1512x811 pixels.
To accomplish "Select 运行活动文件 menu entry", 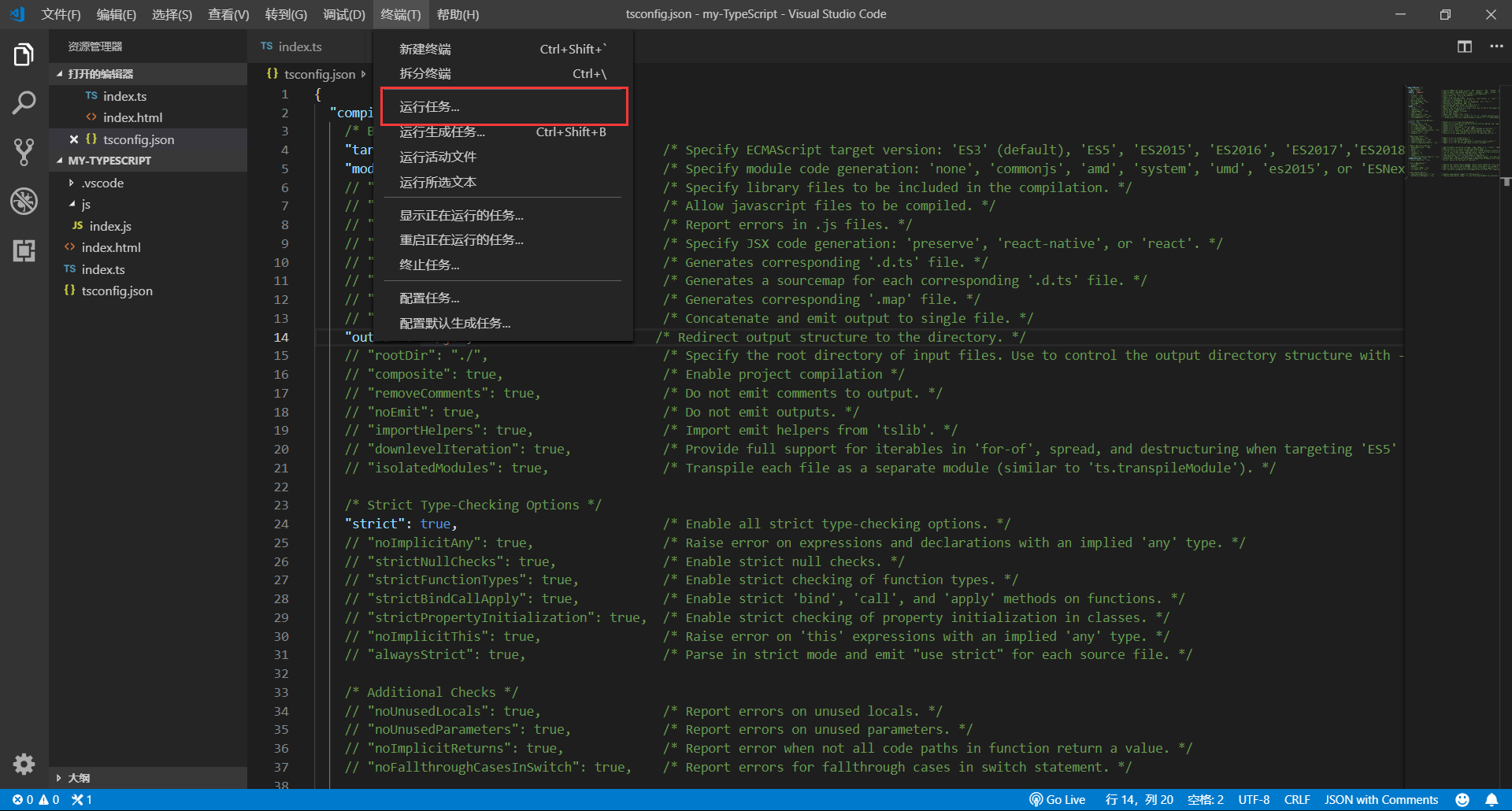I will (x=503, y=157).
